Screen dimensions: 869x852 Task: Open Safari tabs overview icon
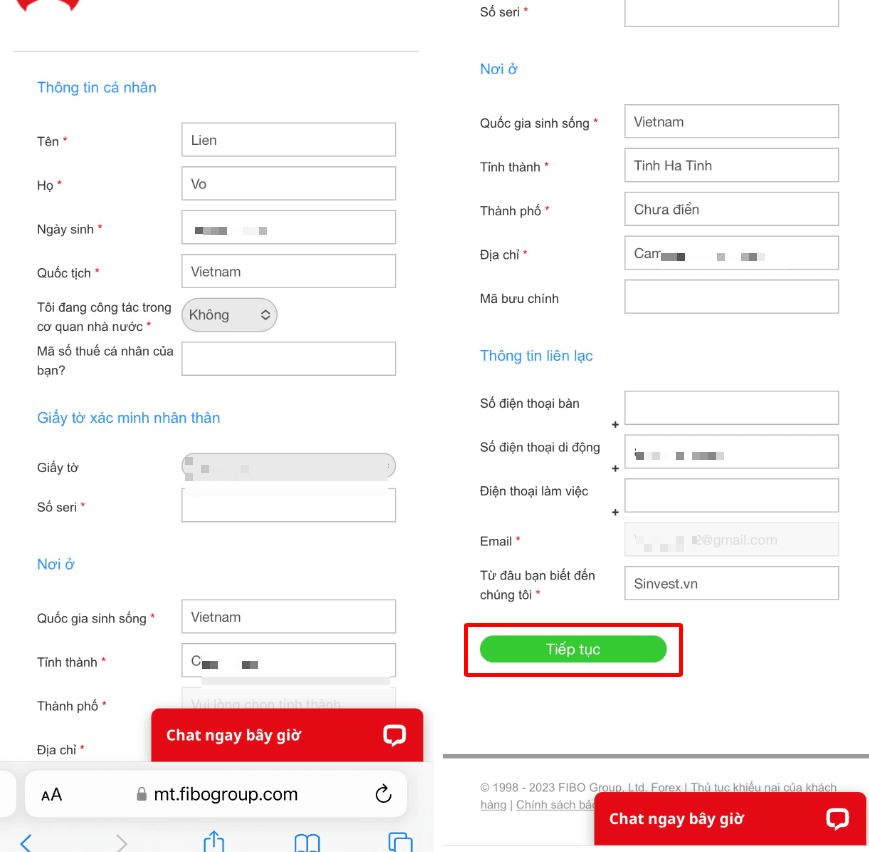(400, 841)
